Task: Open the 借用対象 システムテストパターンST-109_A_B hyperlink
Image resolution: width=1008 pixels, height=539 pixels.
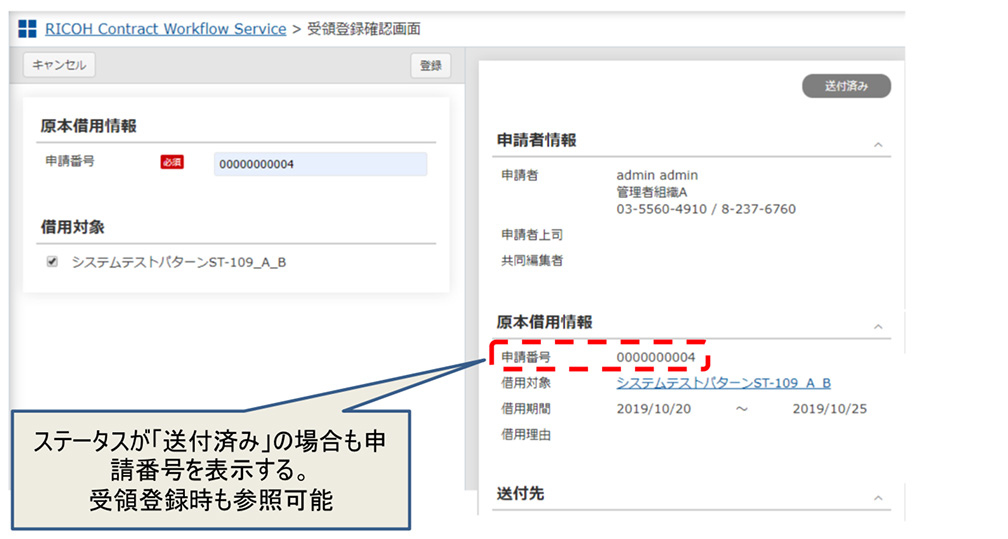Action: coord(723,383)
